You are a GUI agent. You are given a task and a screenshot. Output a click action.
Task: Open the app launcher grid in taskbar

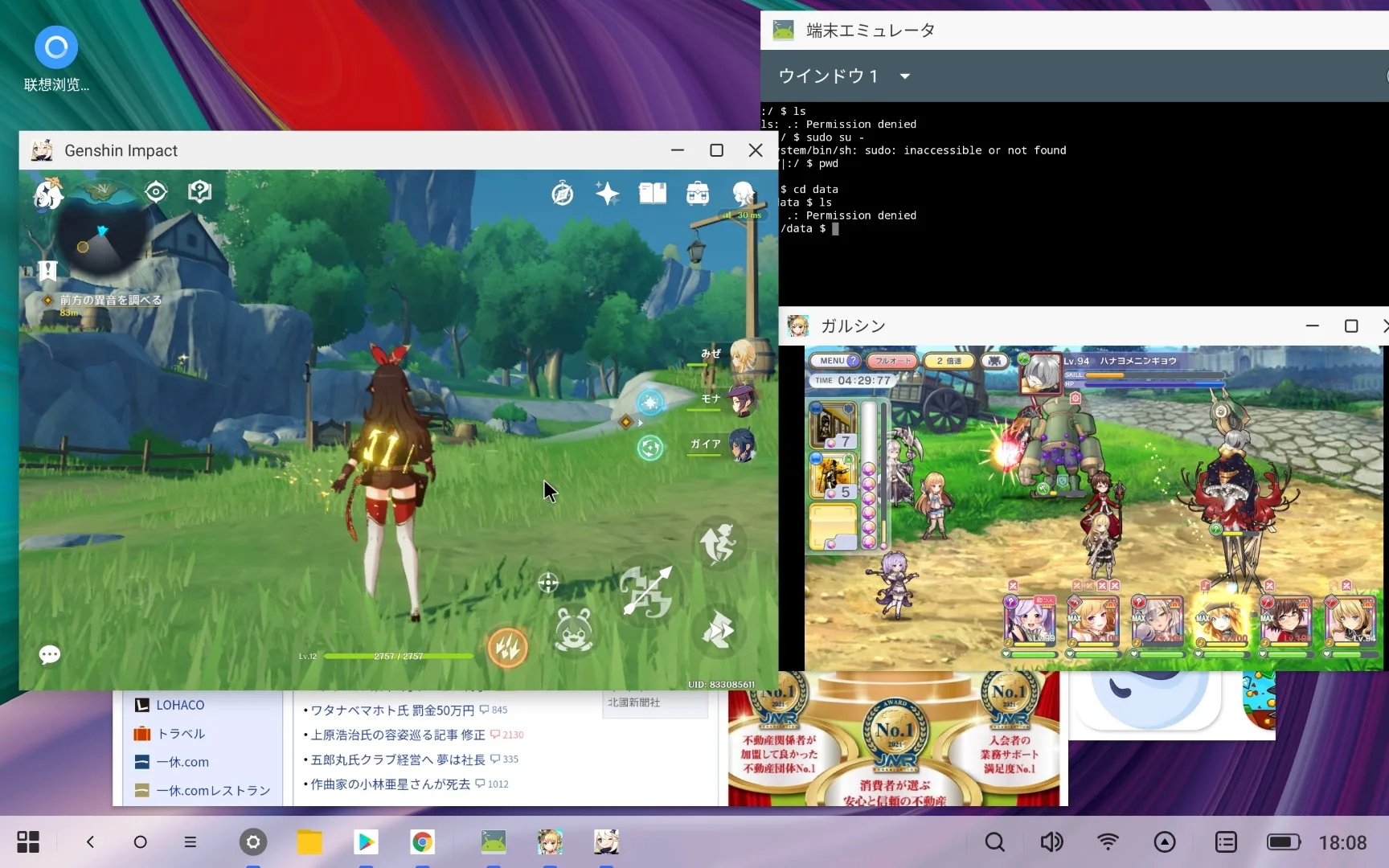[x=28, y=842]
